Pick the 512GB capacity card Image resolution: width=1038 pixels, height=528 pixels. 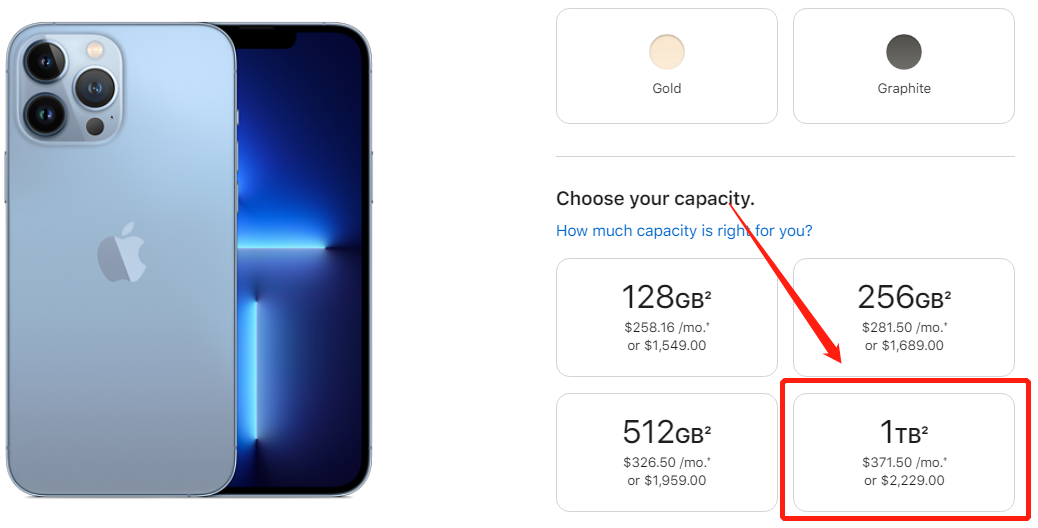click(667, 453)
